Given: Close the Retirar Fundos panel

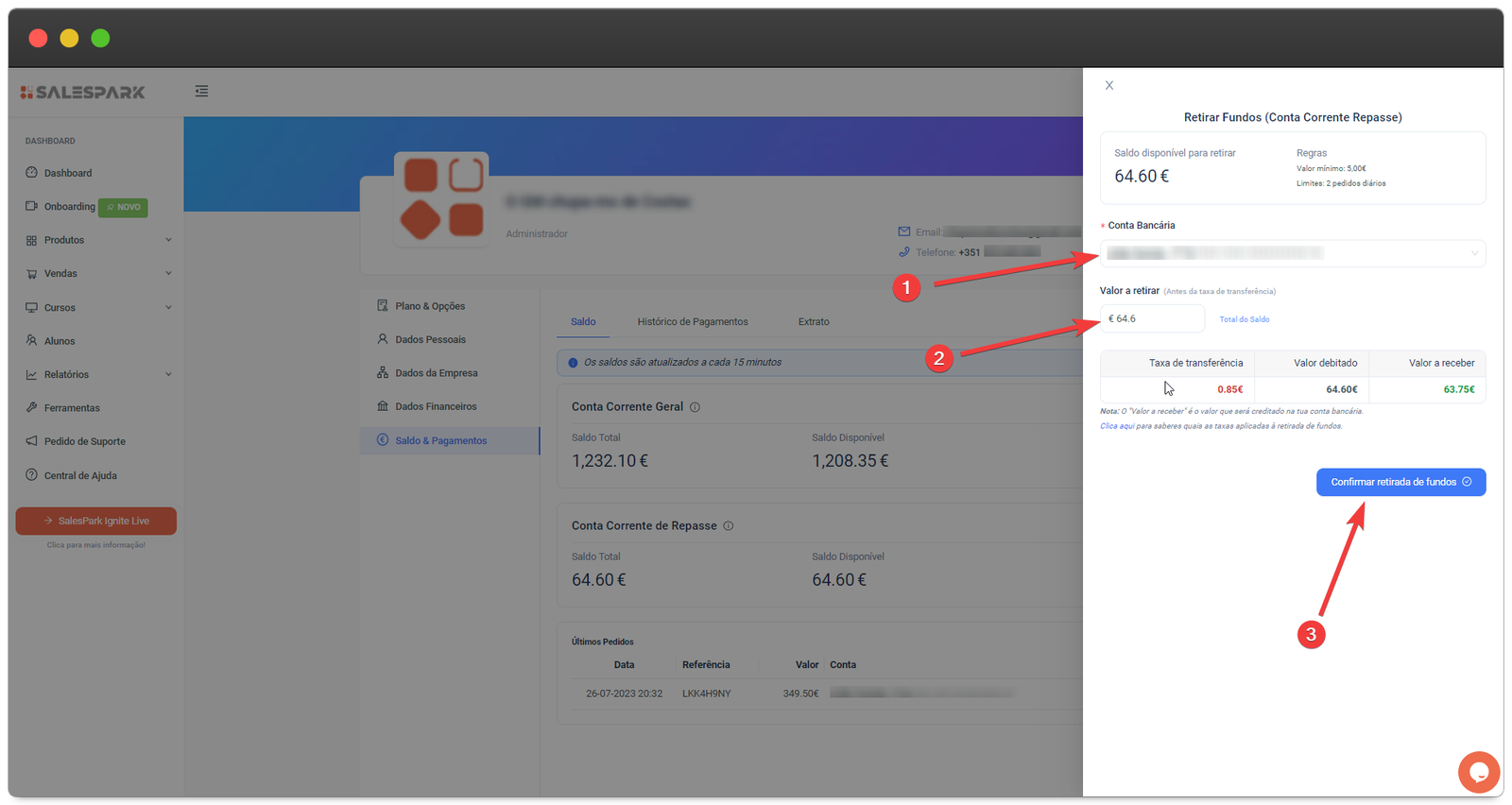Looking at the screenshot, I should coord(1109,85).
